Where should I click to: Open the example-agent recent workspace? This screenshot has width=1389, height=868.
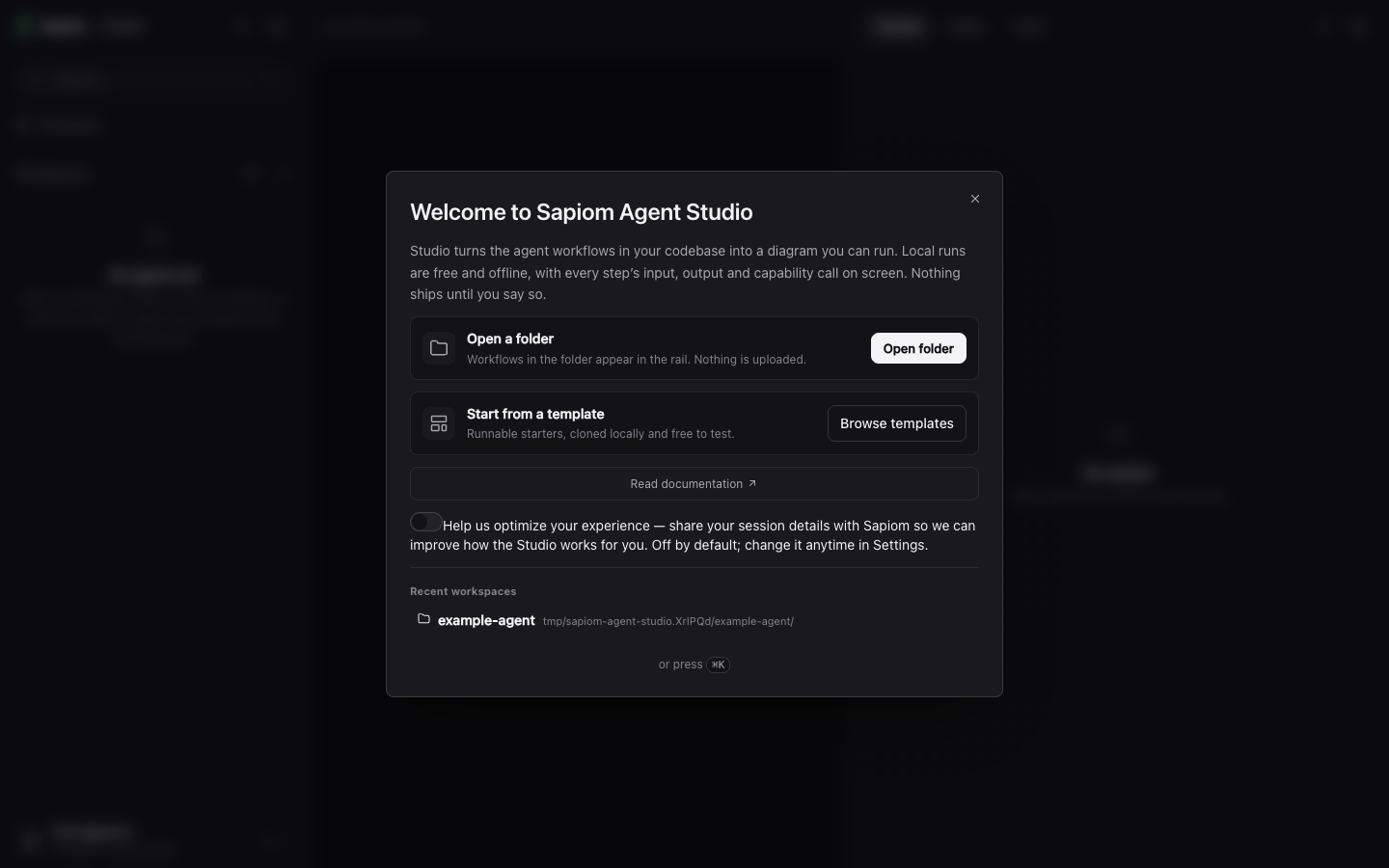(694, 620)
